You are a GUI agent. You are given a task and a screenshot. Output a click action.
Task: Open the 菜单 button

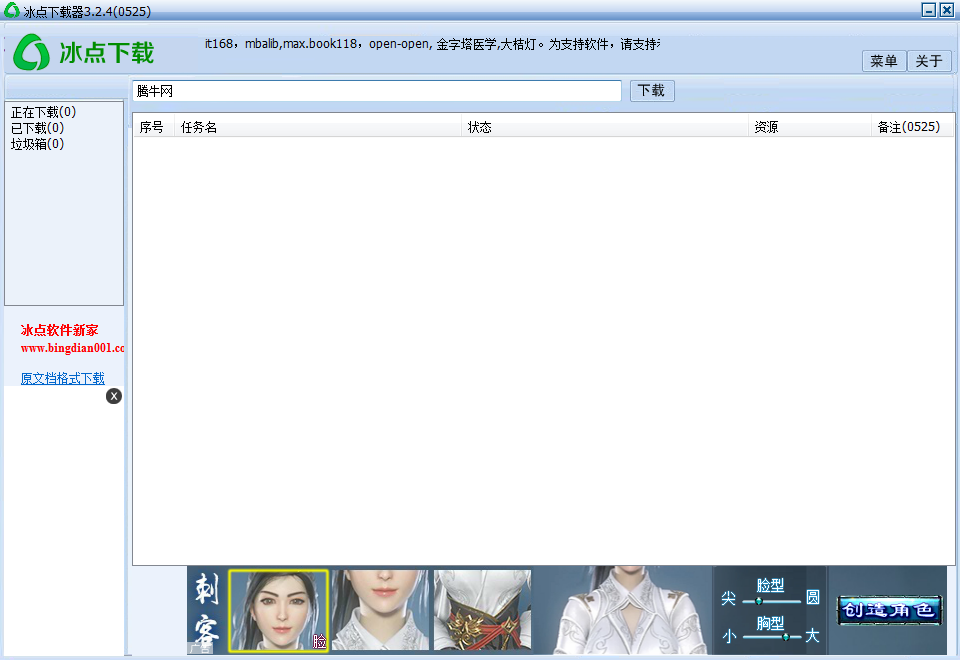(x=883, y=61)
